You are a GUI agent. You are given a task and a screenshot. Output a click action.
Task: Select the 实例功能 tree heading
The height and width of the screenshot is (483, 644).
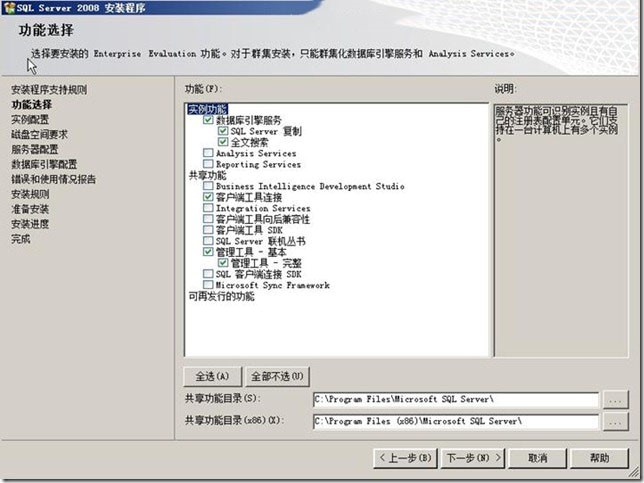(207, 109)
